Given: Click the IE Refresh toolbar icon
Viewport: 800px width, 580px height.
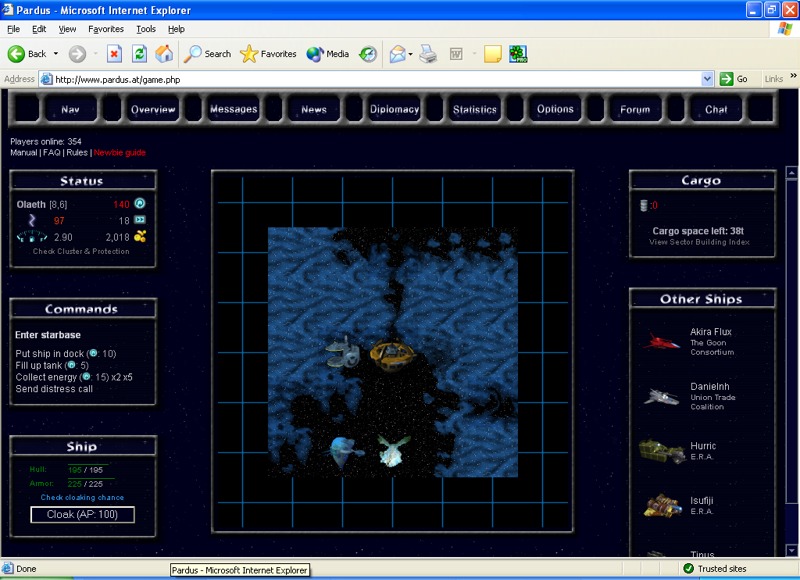Looking at the screenshot, I should [140, 54].
